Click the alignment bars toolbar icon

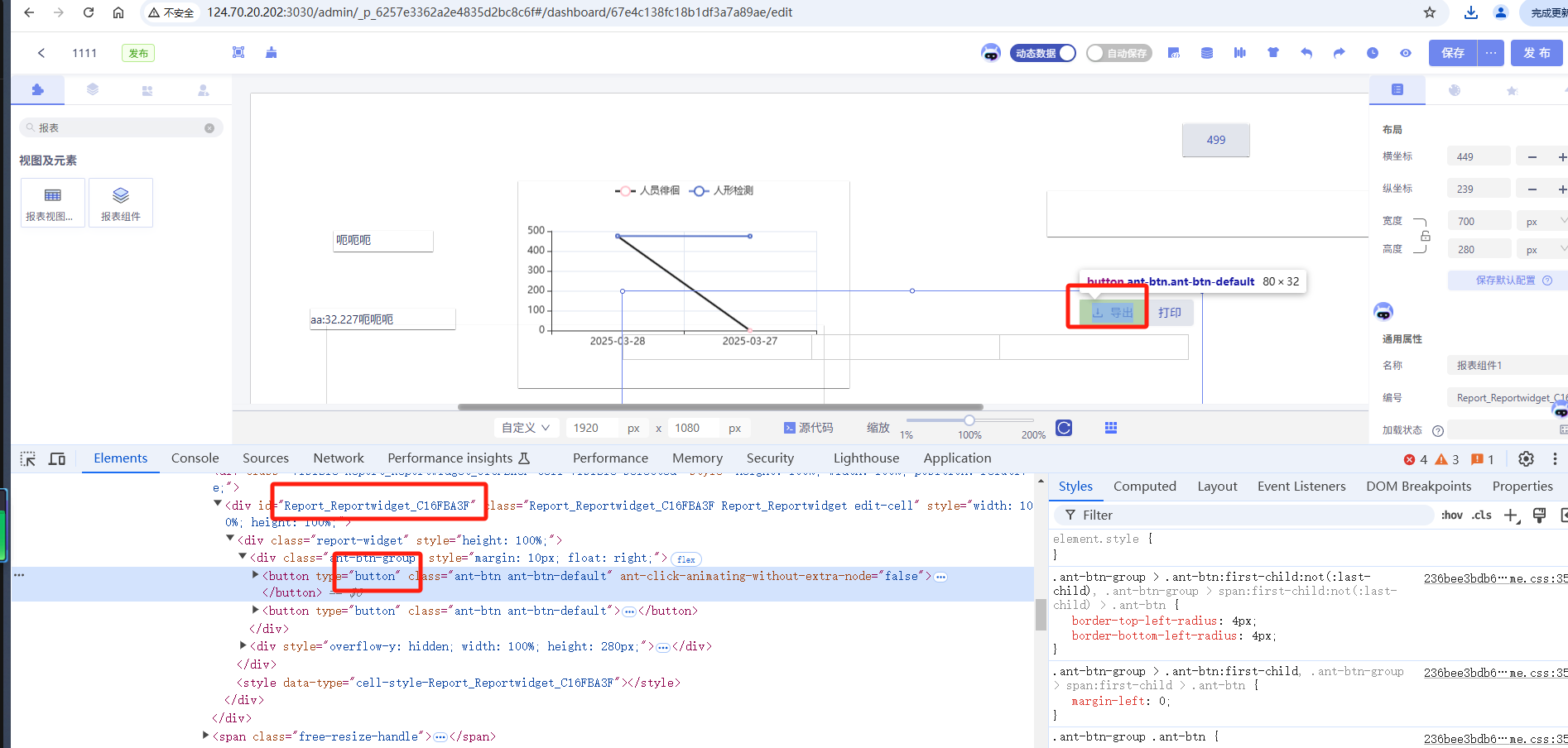point(1240,53)
